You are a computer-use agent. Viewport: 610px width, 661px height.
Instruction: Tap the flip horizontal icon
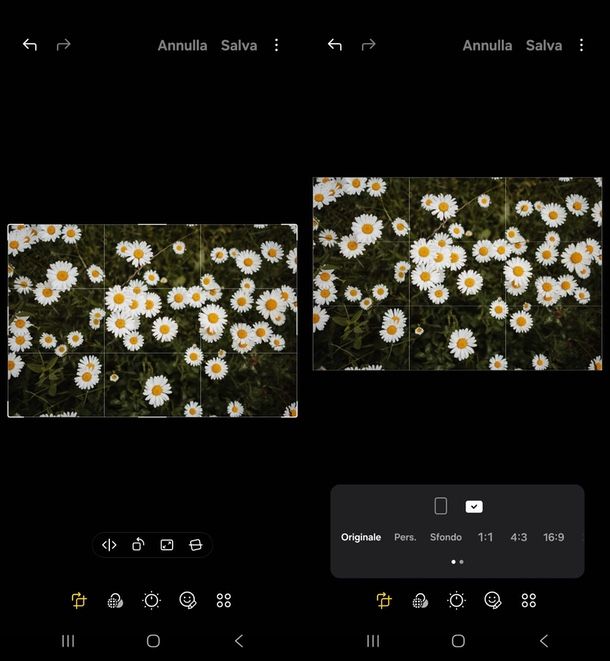(x=109, y=545)
